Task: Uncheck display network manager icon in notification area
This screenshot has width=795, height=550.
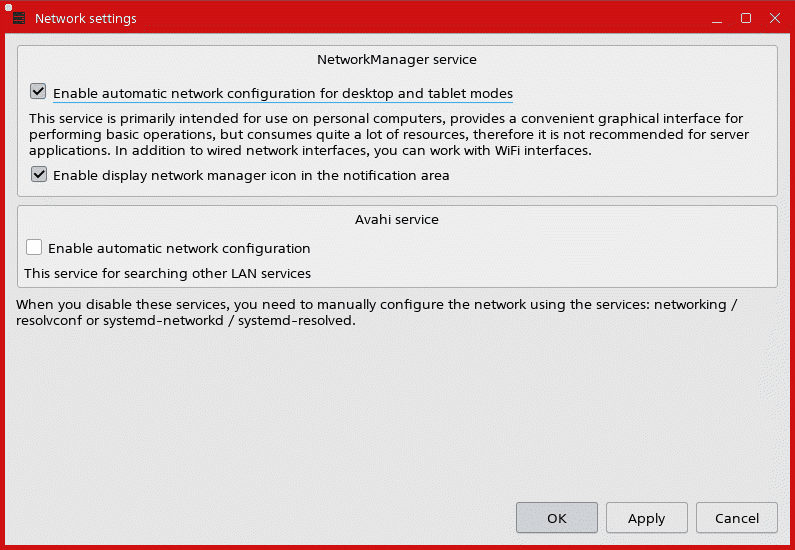Action: click(x=39, y=174)
